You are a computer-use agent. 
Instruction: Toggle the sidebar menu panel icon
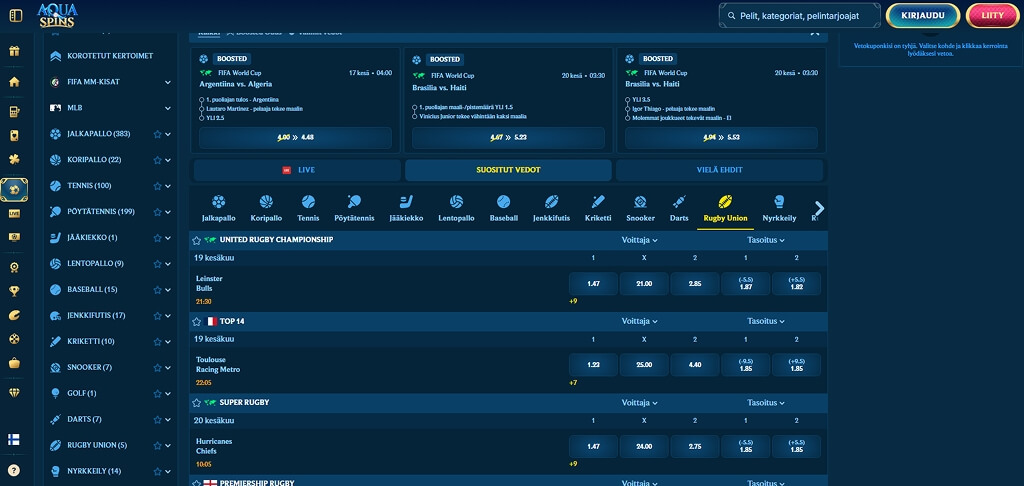(x=16, y=15)
